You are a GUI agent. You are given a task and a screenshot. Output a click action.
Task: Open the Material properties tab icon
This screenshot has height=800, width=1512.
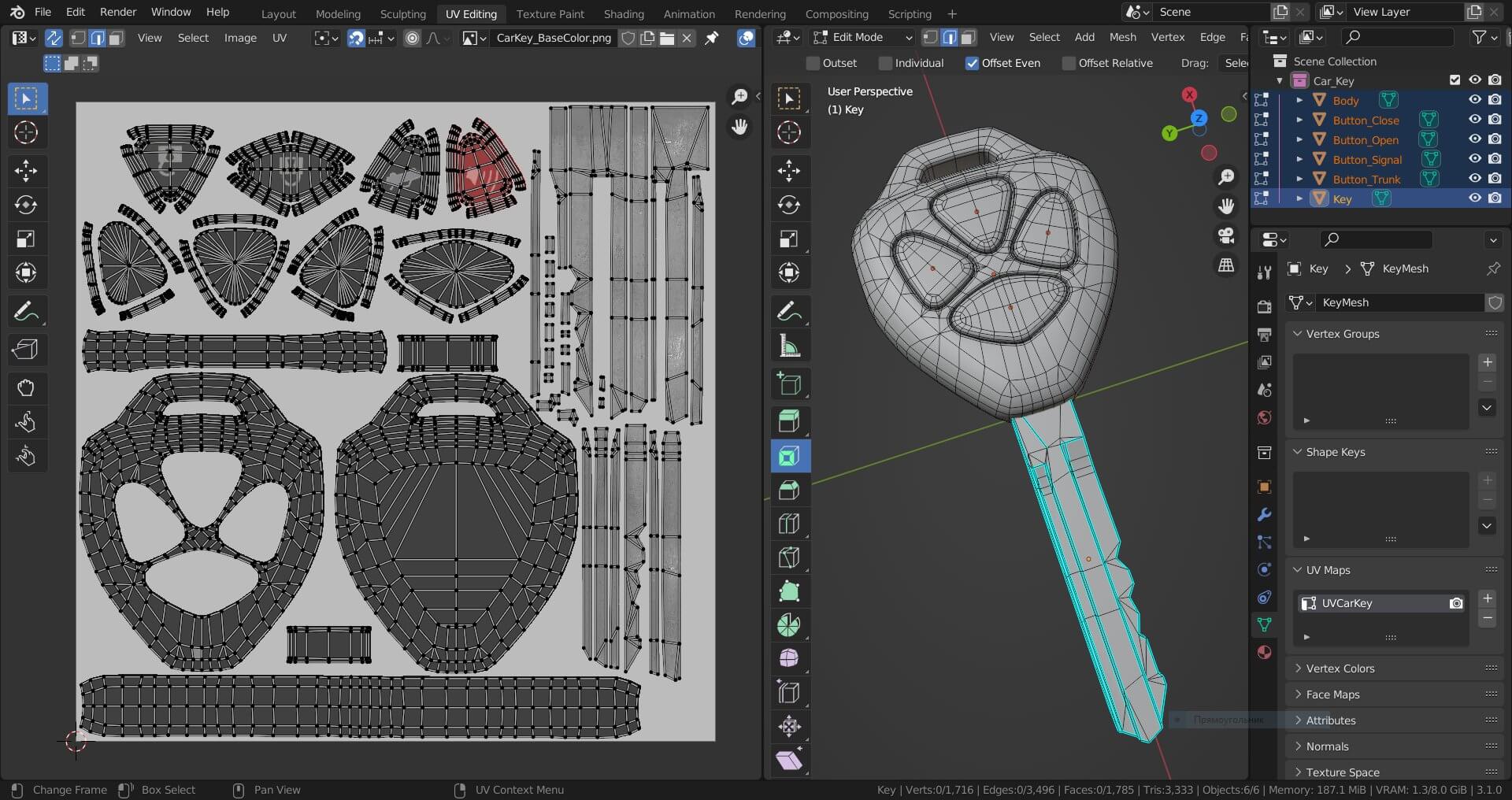(1264, 652)
